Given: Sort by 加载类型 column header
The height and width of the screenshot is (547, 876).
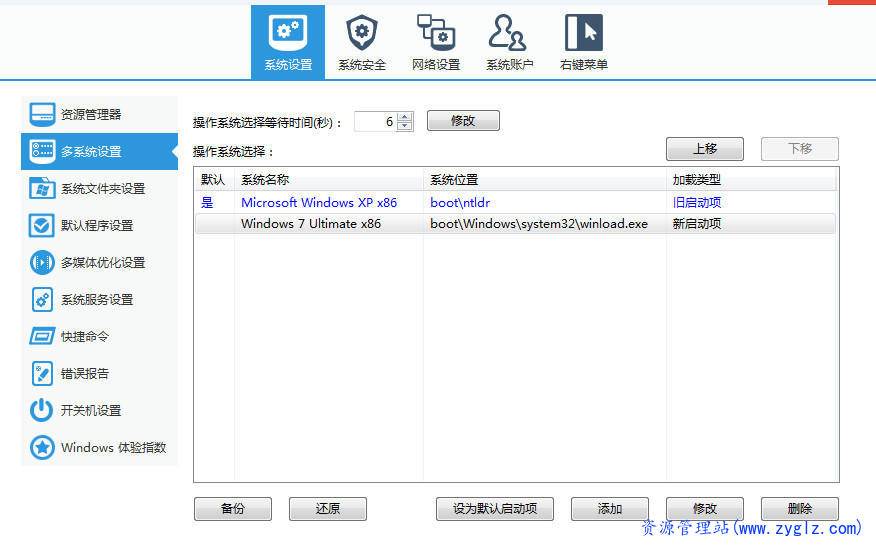Looking at the screenshot, I should (x=751, y=180).
